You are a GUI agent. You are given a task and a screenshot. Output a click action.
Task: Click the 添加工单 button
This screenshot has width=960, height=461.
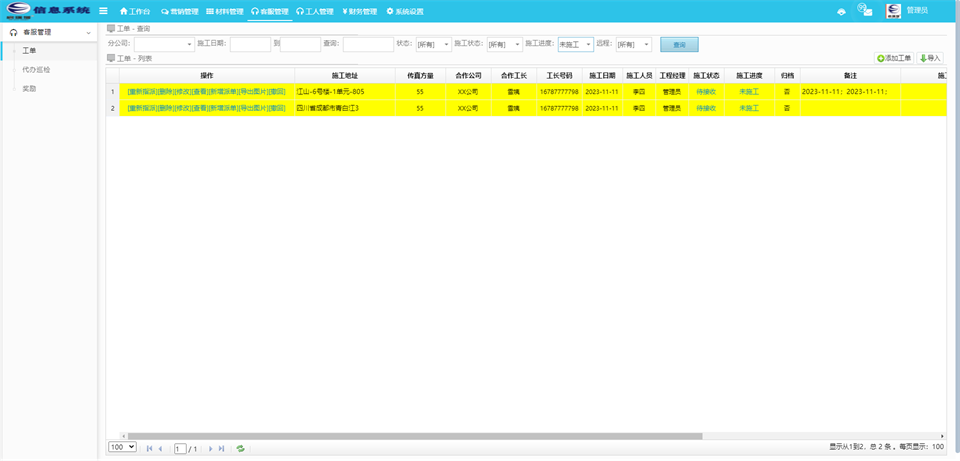click(x=894, y=59)
